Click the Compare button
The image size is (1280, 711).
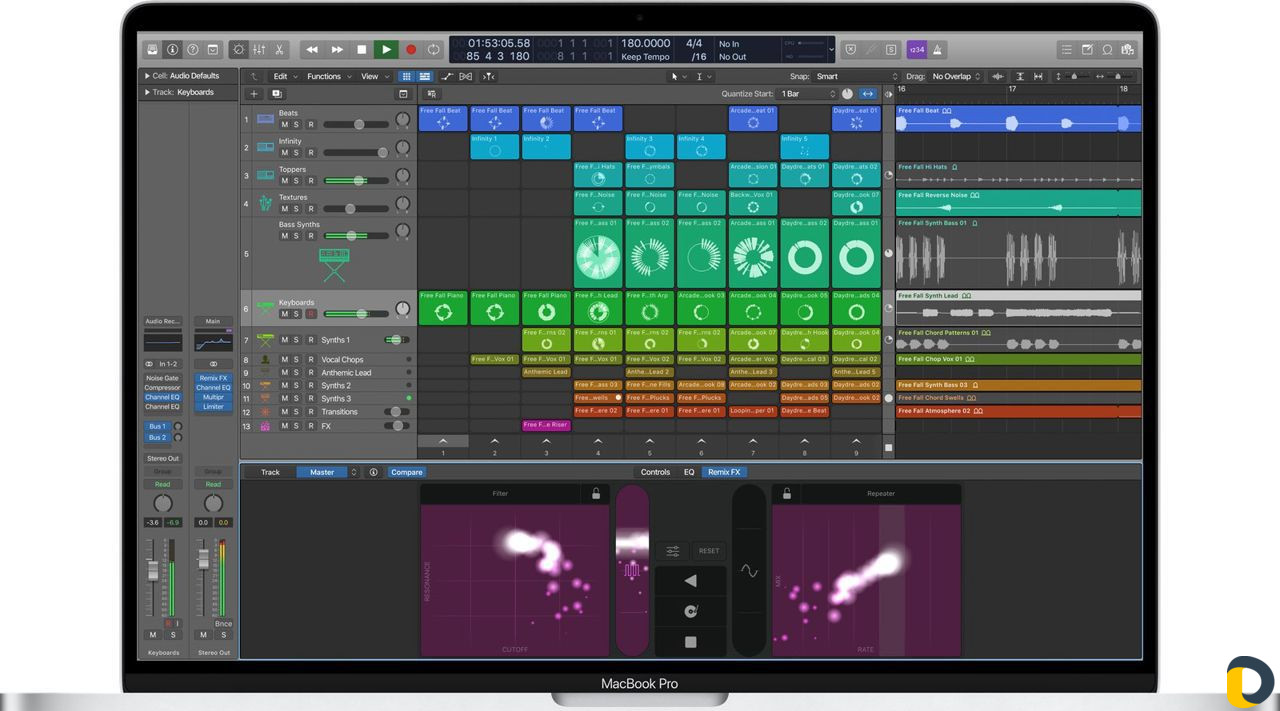(x=407, y=472)
